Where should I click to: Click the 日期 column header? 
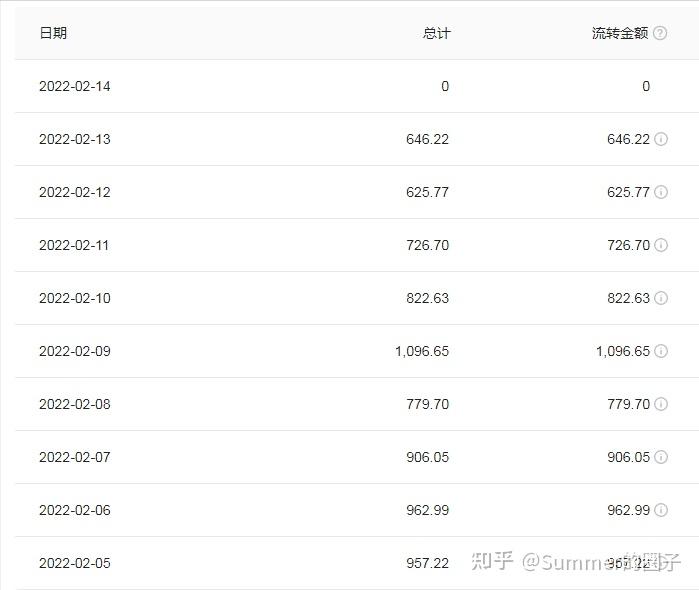pos(53,33)
